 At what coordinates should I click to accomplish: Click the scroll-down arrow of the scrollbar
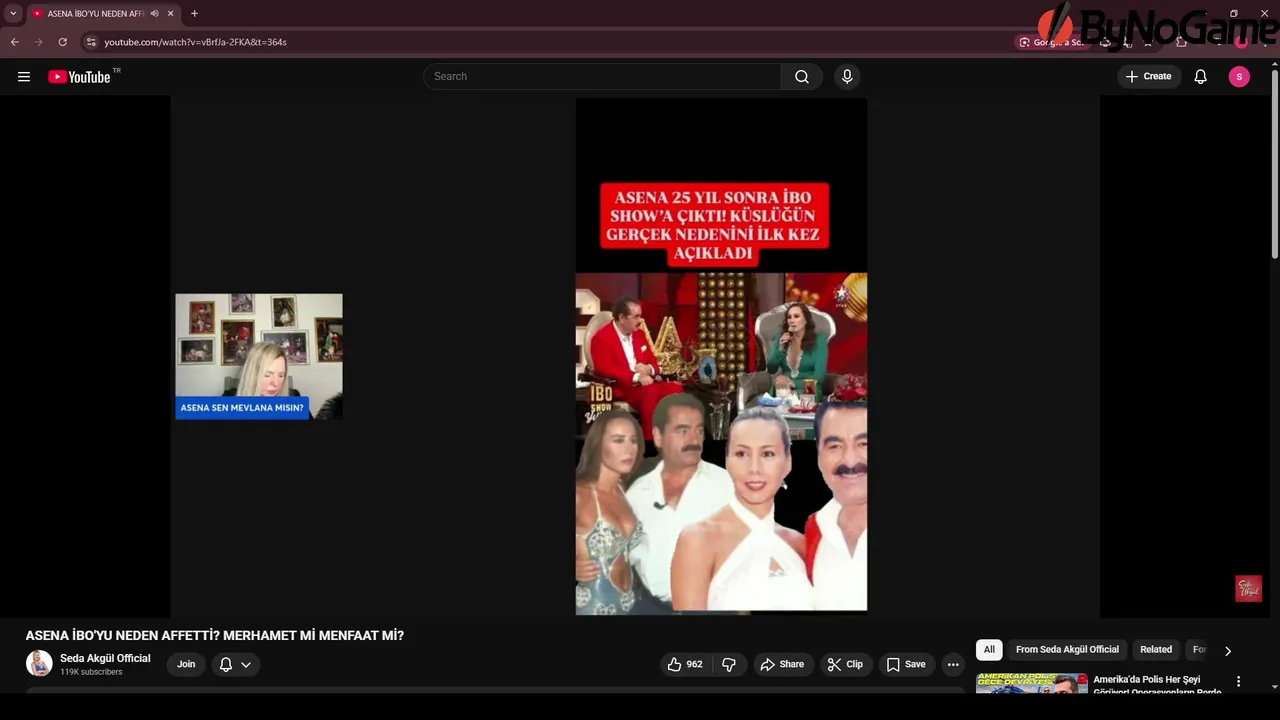[x=1274, y=687]
